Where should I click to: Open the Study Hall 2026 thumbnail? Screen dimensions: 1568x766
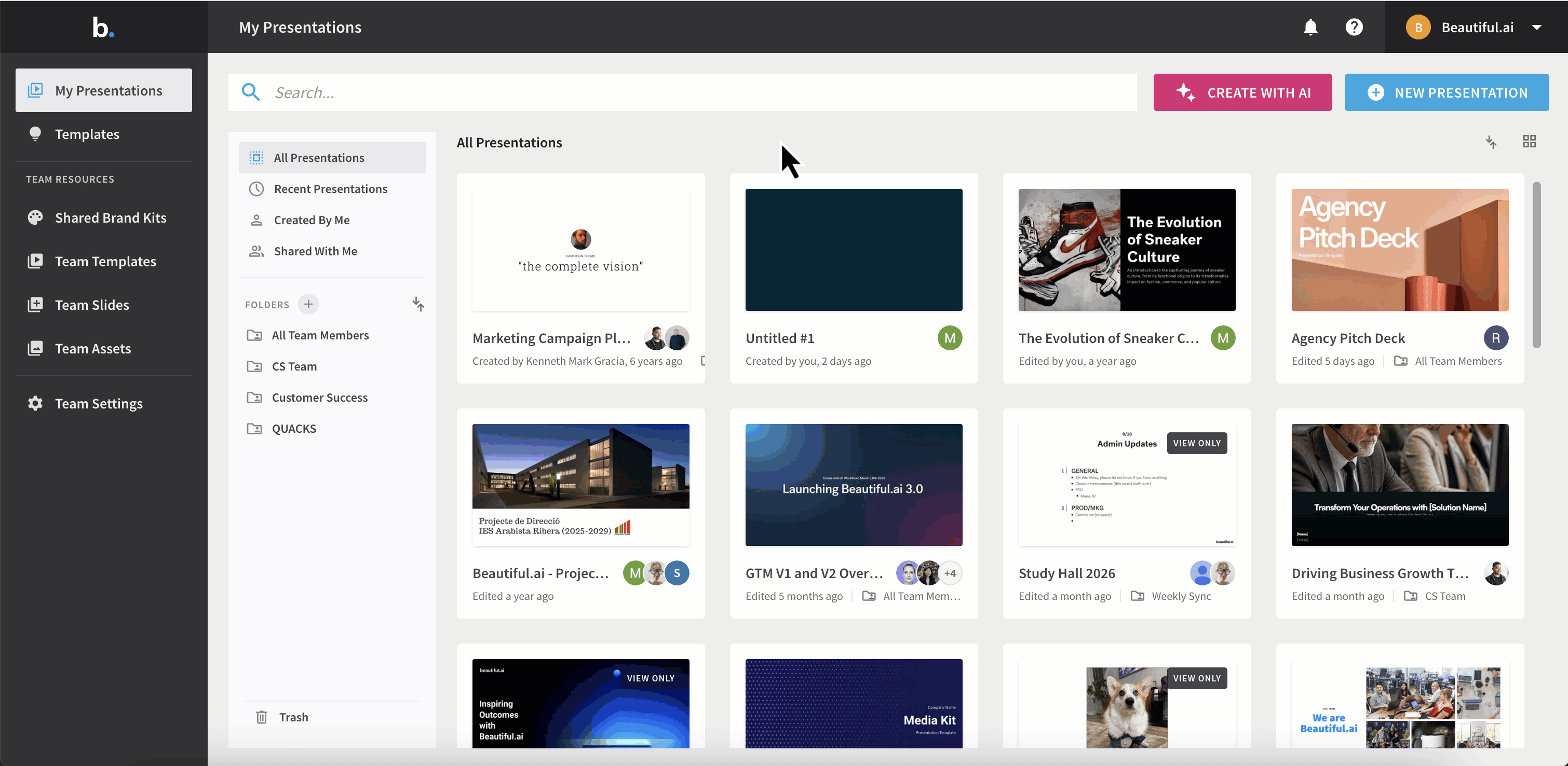[x=1127, y=485]
